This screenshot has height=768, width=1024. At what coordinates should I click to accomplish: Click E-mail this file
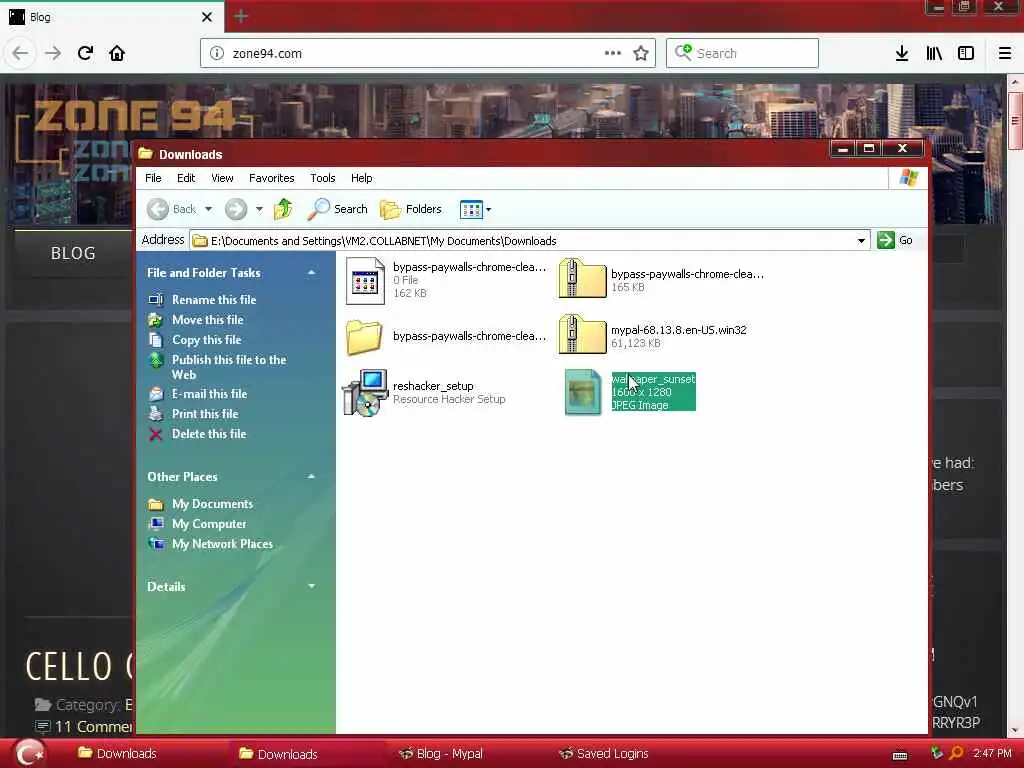[210, 394]
